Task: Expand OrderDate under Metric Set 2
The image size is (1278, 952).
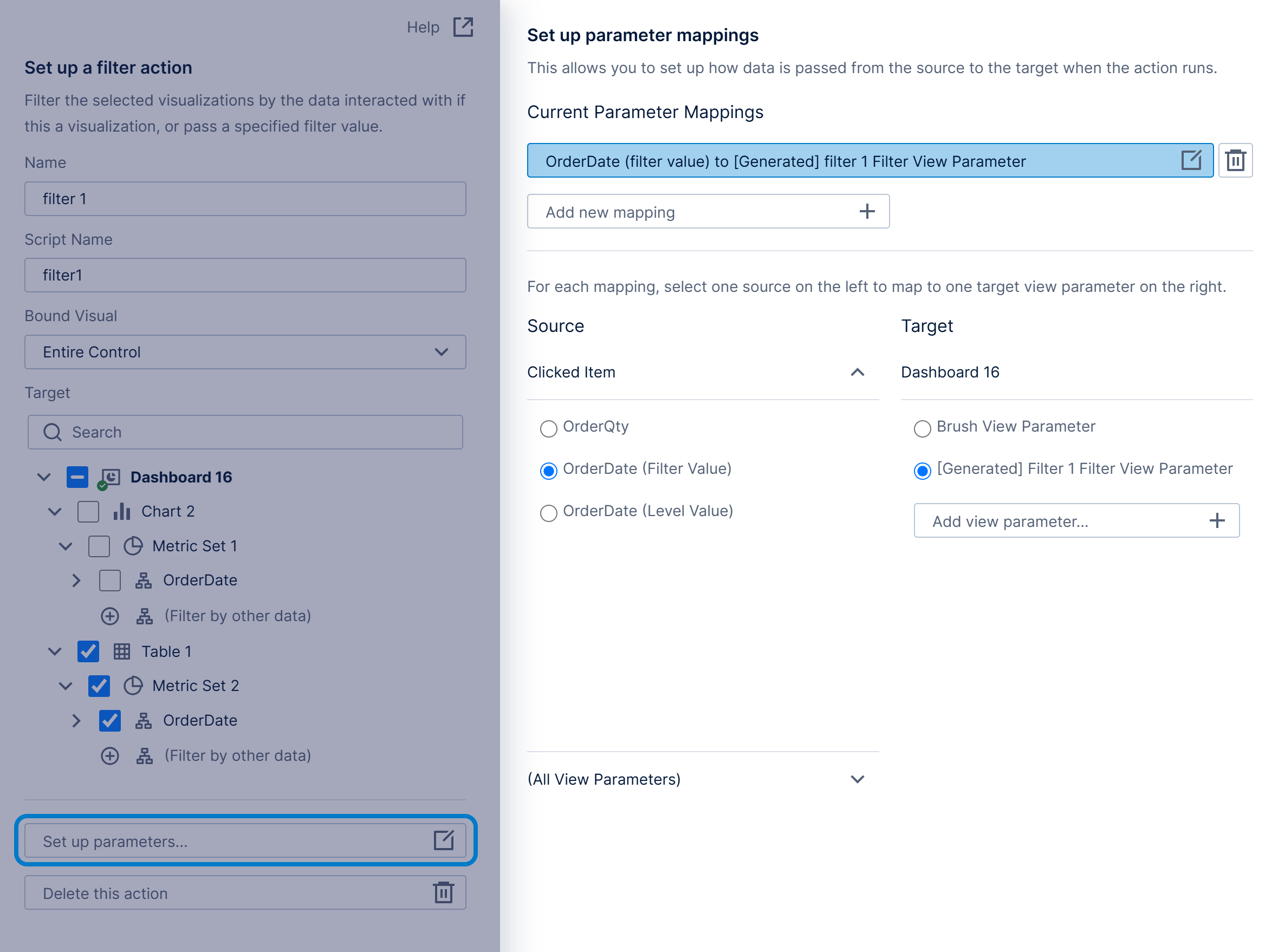Action: [x=76, y=720]
